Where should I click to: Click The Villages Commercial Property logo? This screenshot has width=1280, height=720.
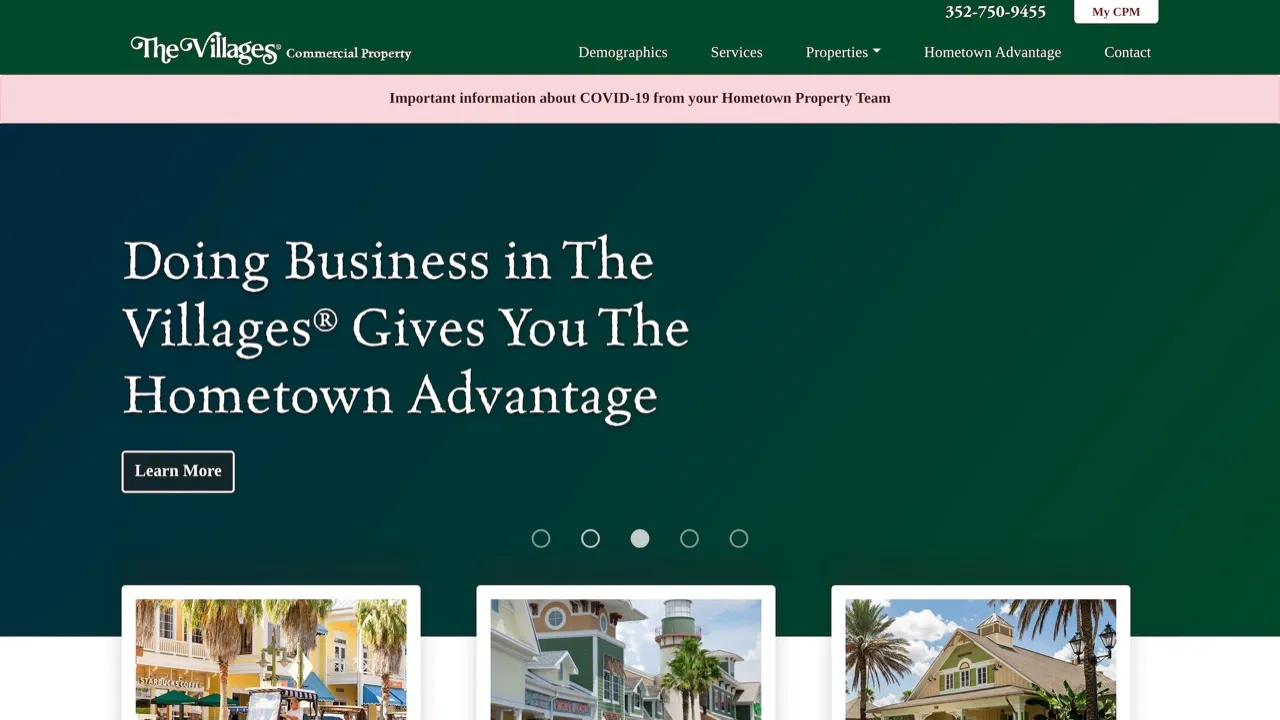271,49
